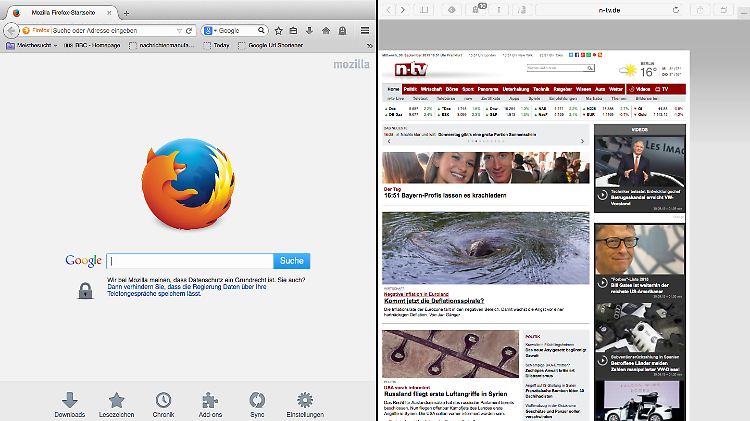Image resolution: width=750 pixels, height=421 pixels.
Task: Open the Wirtschaft section on n-tv
Action: pyautogui.click(x=431, y=89)
